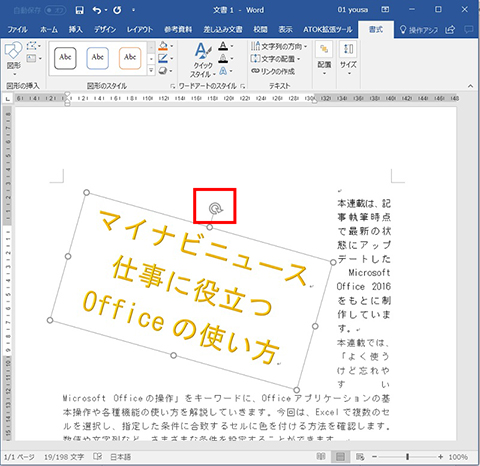Click the tab selector L button on ruler
The width and height of the screenshot is (480, 466).
(x=7, y=98)
